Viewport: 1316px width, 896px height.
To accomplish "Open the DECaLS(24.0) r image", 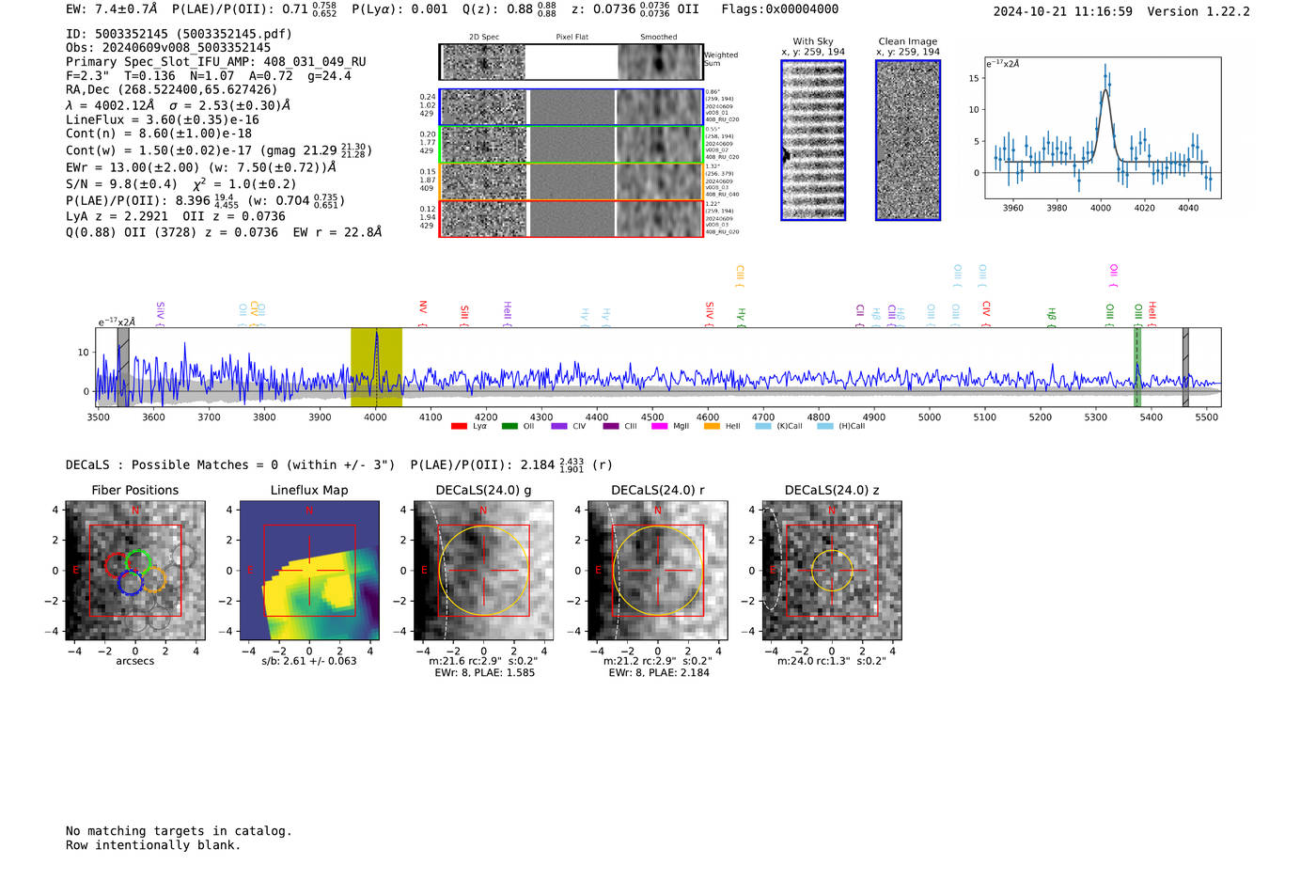I will click(x=658, y=570).
